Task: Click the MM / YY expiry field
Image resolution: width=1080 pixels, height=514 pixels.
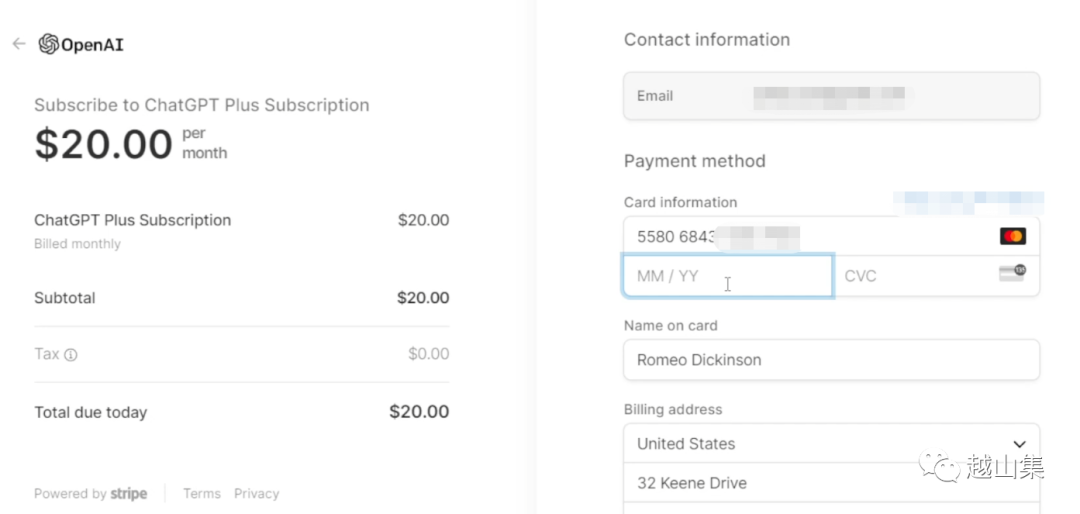Action: point(727,276)
